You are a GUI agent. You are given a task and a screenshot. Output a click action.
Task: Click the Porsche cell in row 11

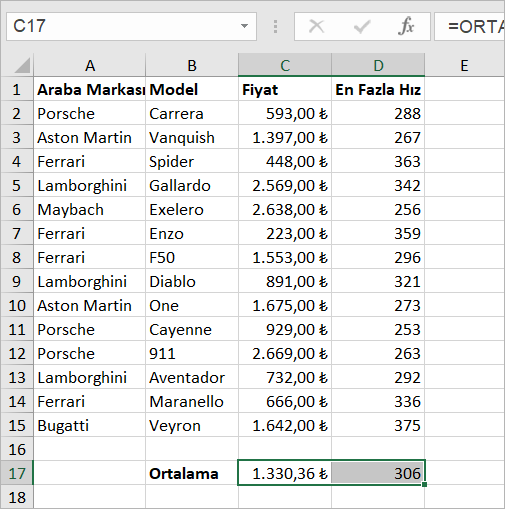(90, 329)
